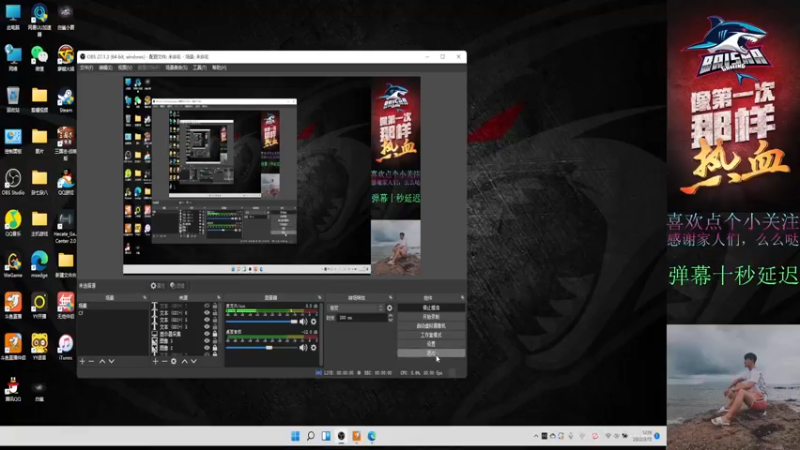Image resolution: width=800 pixels, height=450 pixels.
Task: Open WeGame desktop shortcut
Action: pos(13,264)
